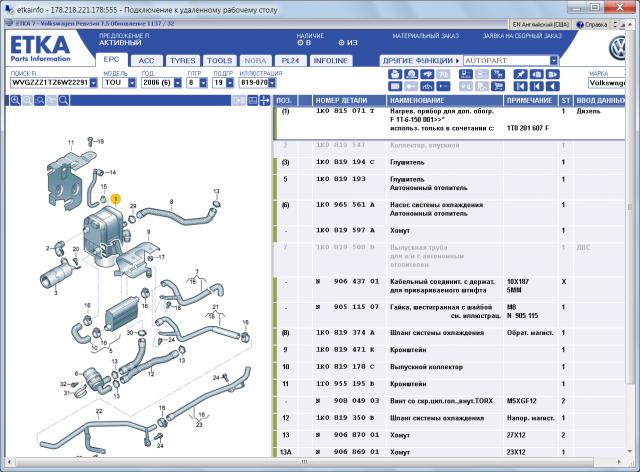Expand the AUTOPART combo box
The image size is (640, 472).
(553, 60)
